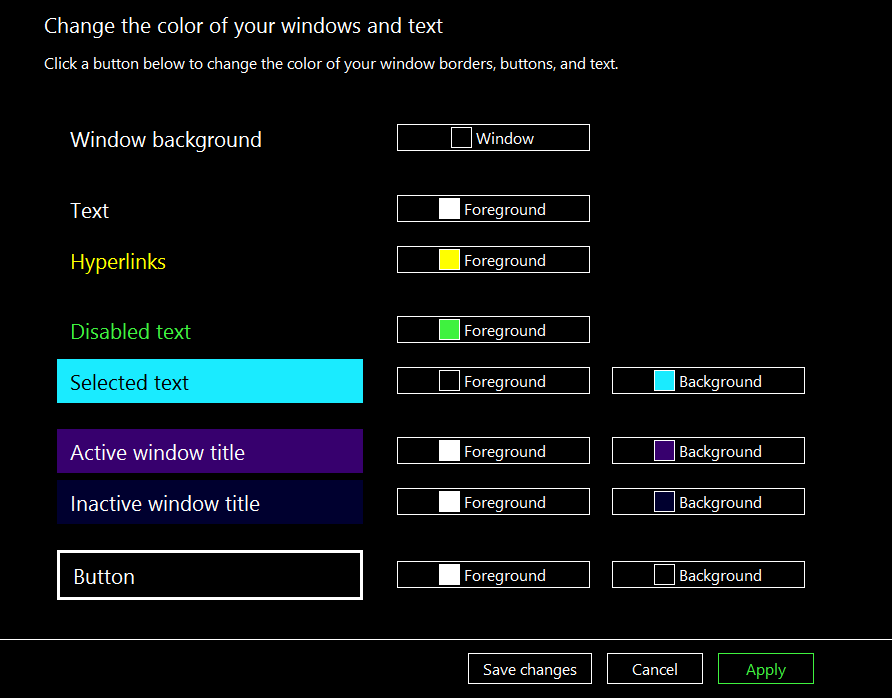Image resolution: width=892 pixels, height=698 pixels.
Task: Set the Selected text foreground color
Action: [x=493, y=381]
